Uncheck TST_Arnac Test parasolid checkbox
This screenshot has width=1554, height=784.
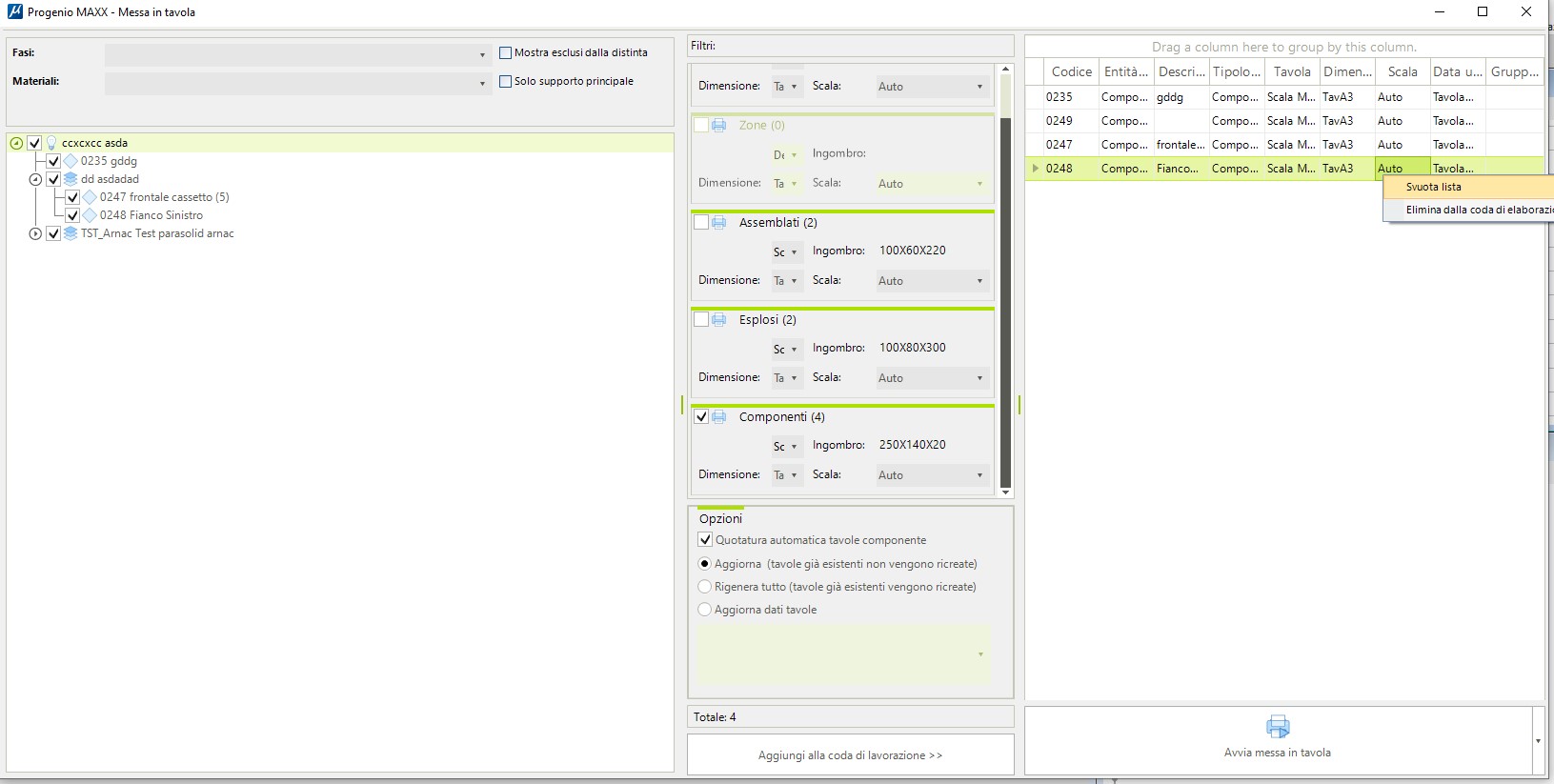pyautogui.click(x=53, y=233)
